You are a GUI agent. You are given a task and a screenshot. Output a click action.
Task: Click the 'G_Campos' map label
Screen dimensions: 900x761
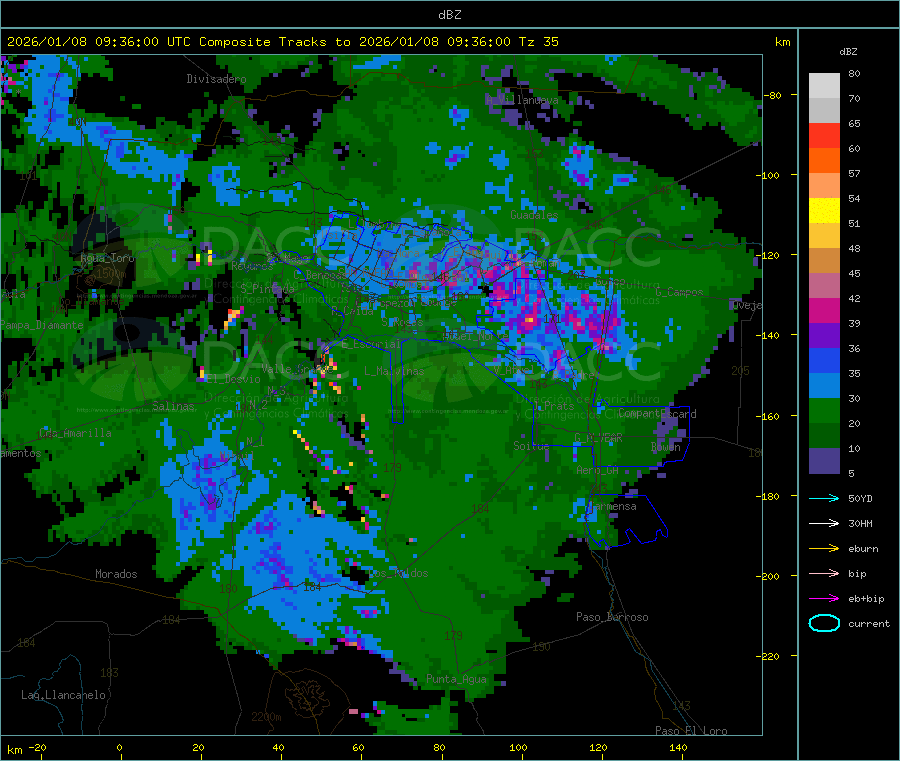coord(679,292)
